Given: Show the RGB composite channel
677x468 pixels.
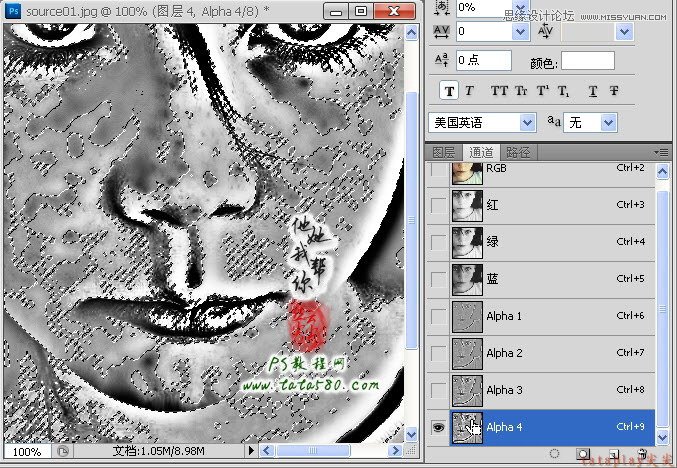Looking at the screenshot, I should tap(438, 169).
